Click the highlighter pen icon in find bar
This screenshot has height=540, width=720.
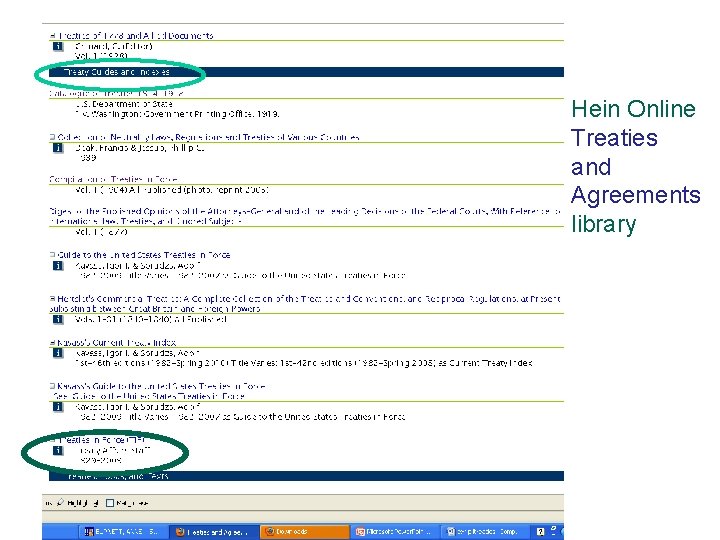pos(60,503)
